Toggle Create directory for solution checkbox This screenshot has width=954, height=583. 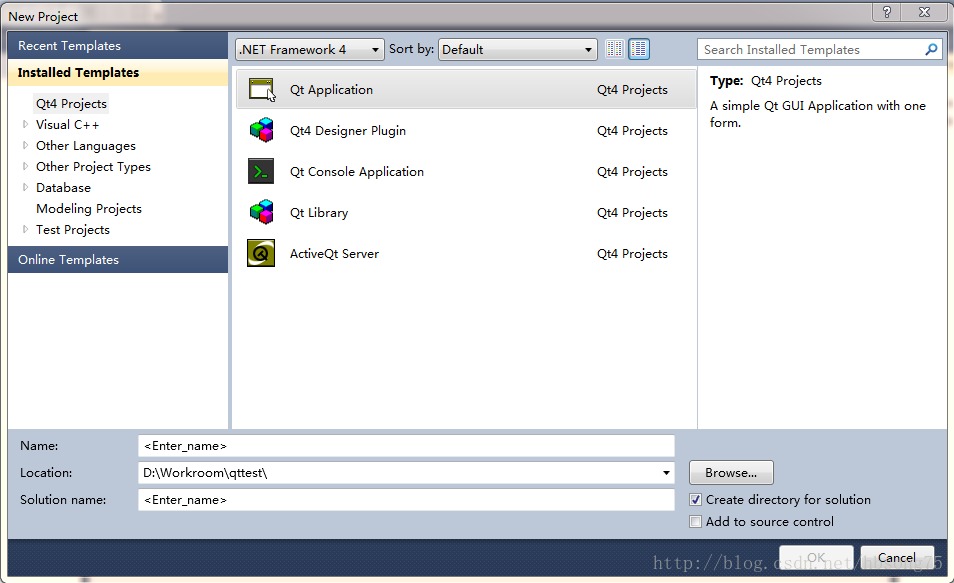click(x=695, y=500)
